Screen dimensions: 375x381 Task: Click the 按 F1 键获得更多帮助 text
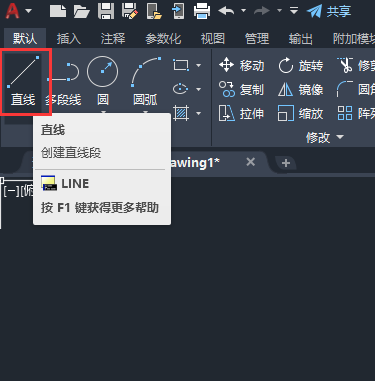100,208
